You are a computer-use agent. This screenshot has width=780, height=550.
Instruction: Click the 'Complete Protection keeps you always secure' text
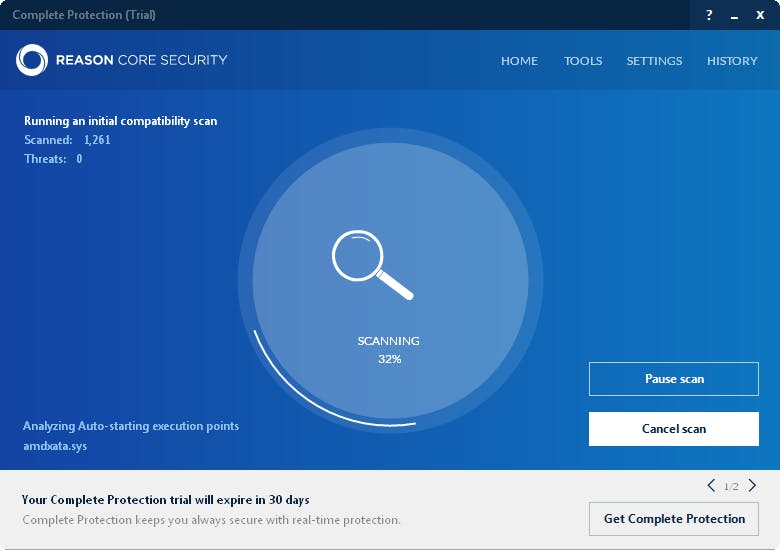coord(211,520)
